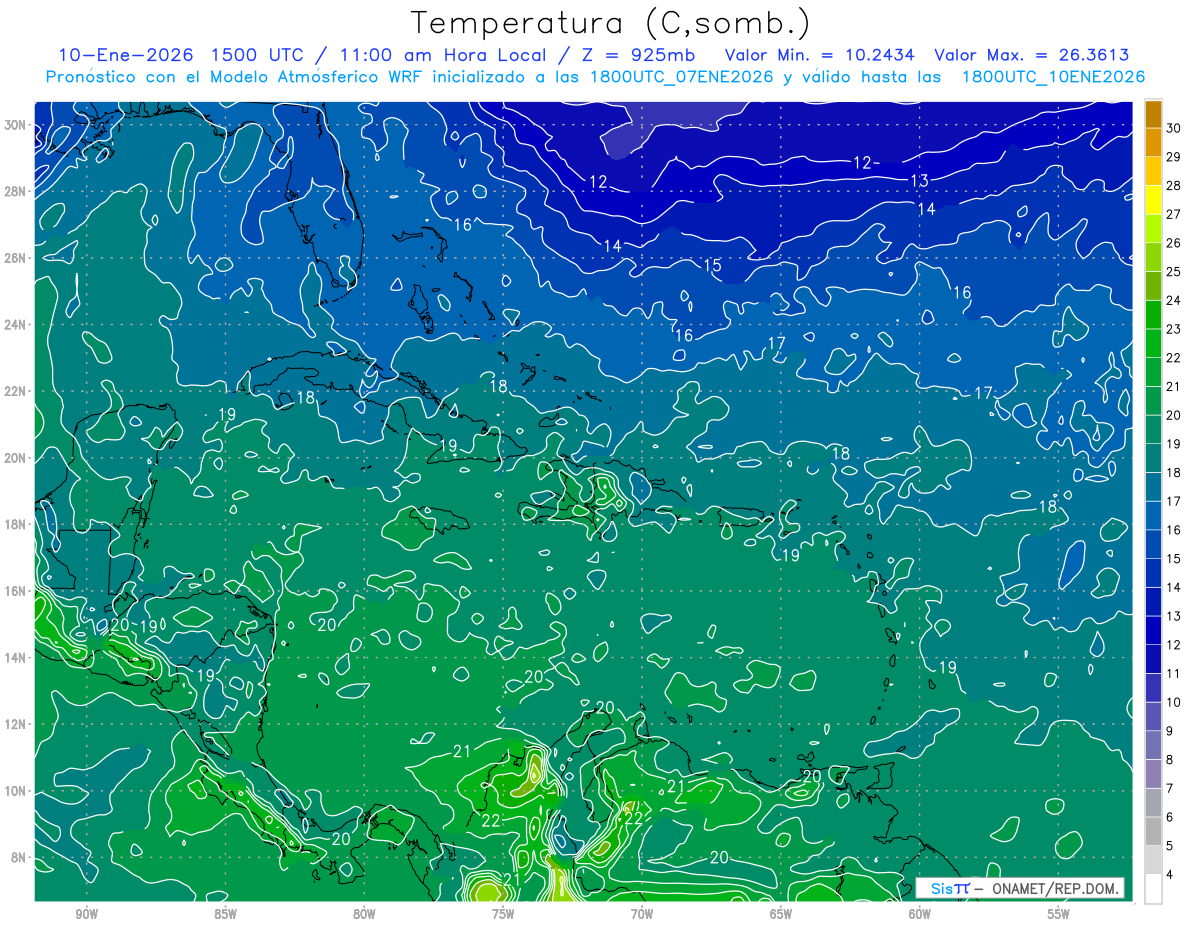Click the 24N latitude axis label
This screenshot has height=927, width=1200.
point(15,325)
